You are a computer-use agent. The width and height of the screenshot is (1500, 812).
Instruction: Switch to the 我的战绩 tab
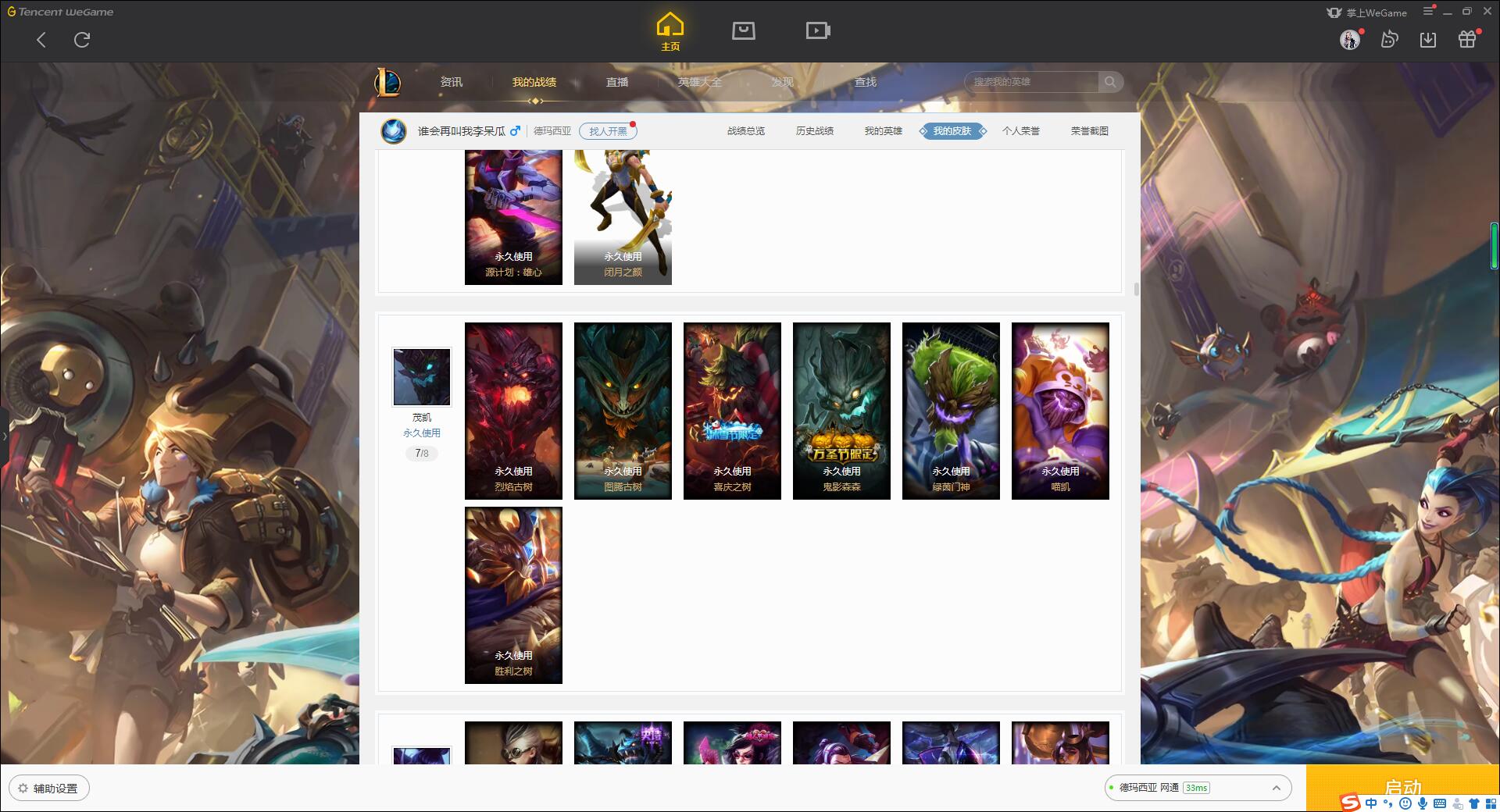(534, 82)
